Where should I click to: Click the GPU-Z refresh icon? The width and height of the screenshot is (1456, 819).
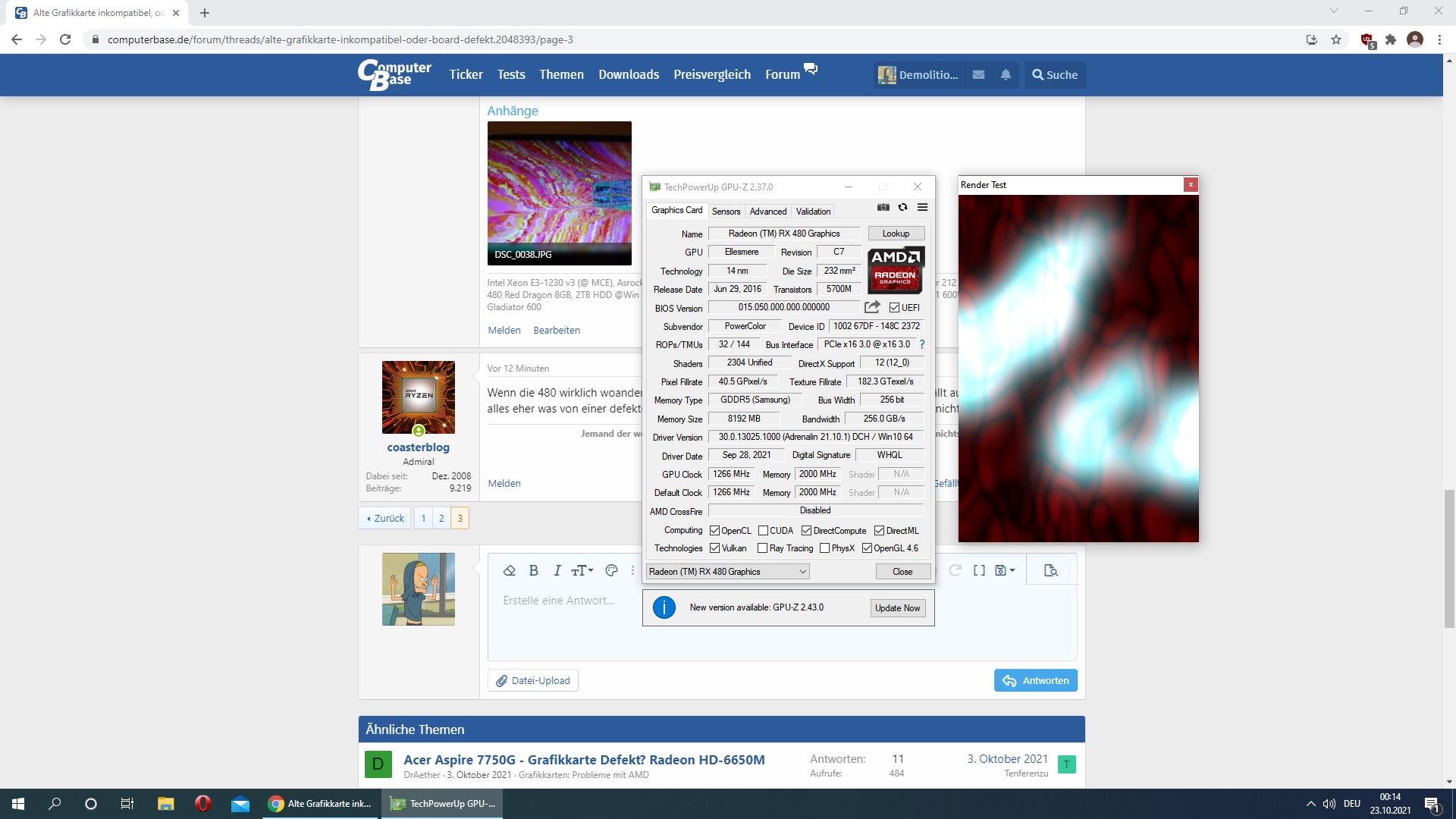point(902,208)
